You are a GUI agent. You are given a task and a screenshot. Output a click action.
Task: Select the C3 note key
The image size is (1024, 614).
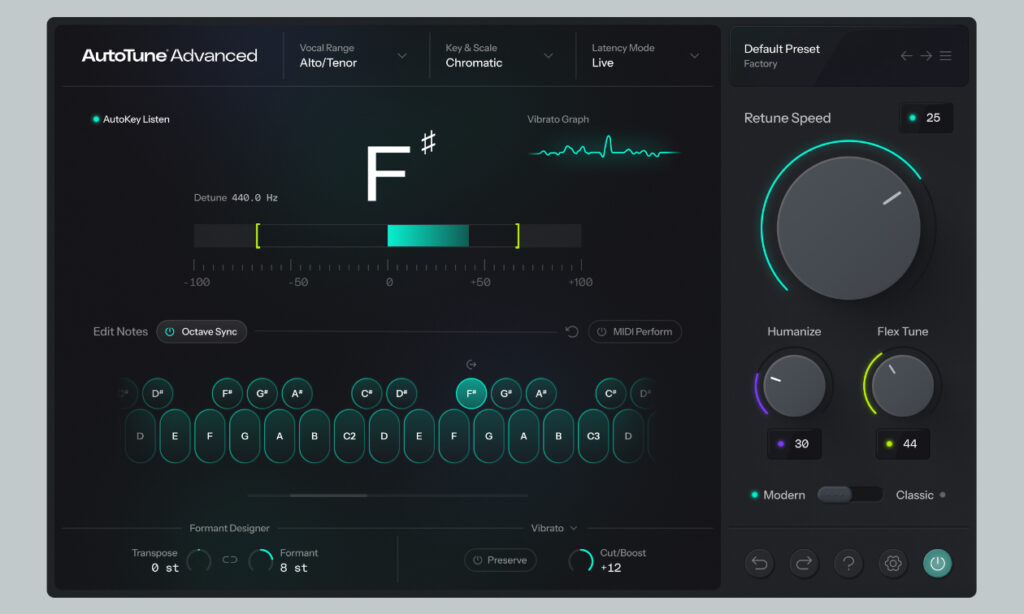[593, 436]
